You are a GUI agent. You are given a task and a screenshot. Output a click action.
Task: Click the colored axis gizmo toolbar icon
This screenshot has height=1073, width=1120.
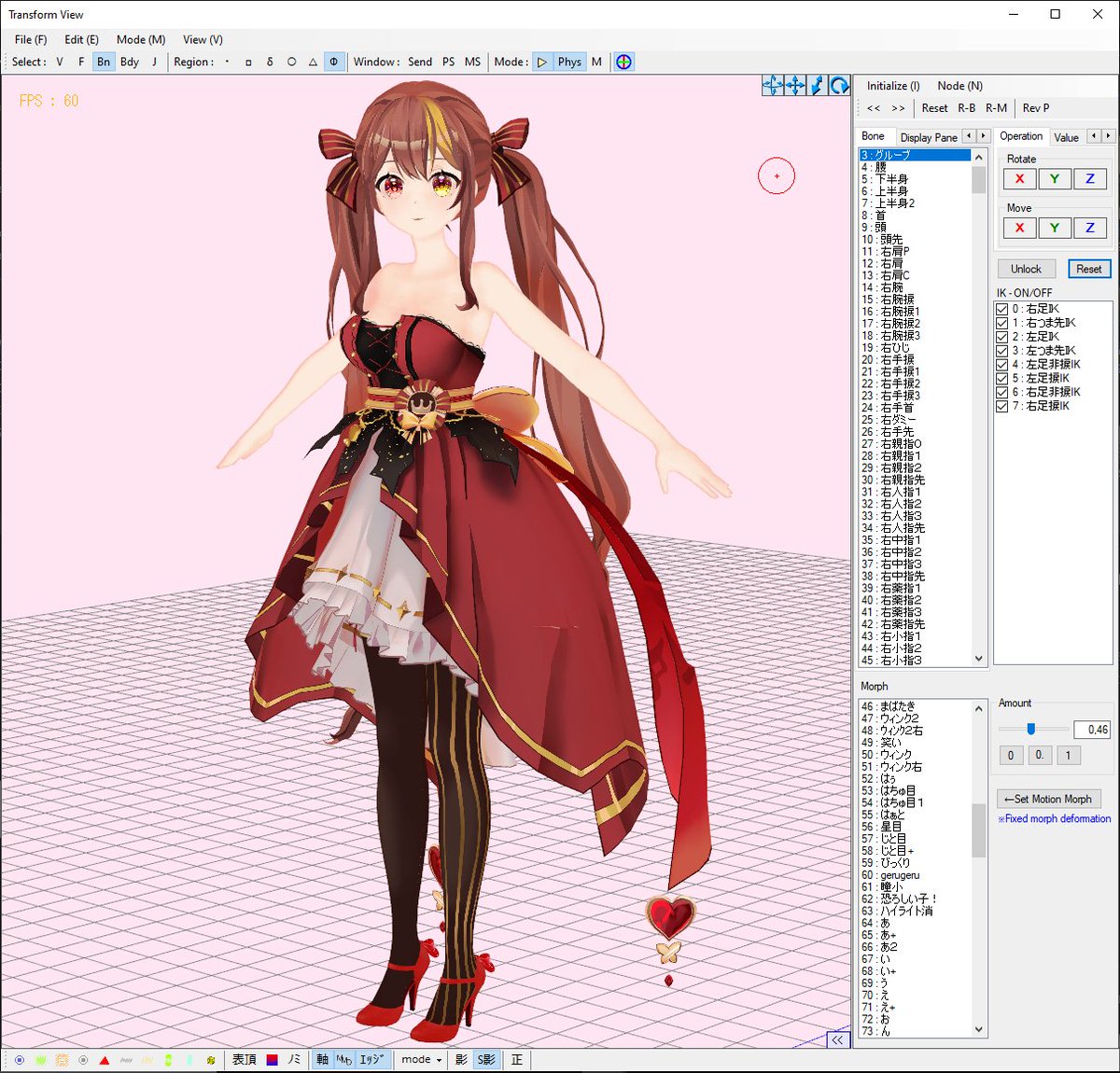623,62
